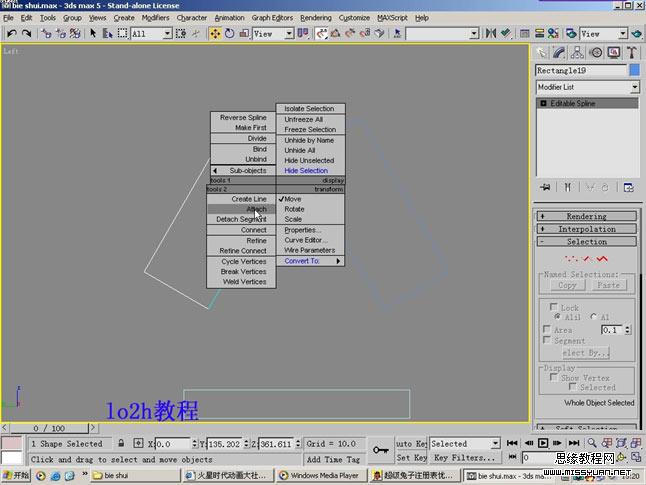Switch to the Hierarchy command panel tab

pyautogui.click(x=577, y=52)
